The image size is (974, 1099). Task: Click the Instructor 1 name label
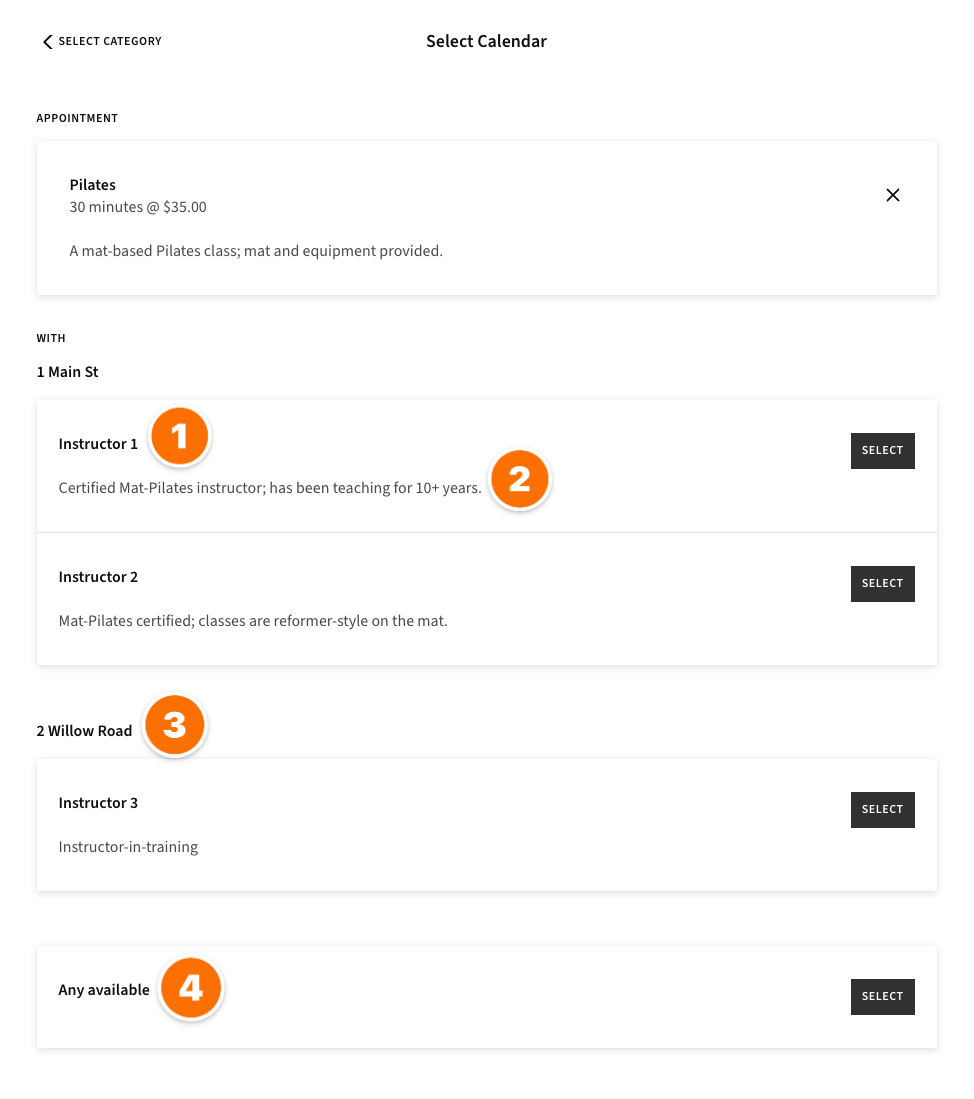98,443
